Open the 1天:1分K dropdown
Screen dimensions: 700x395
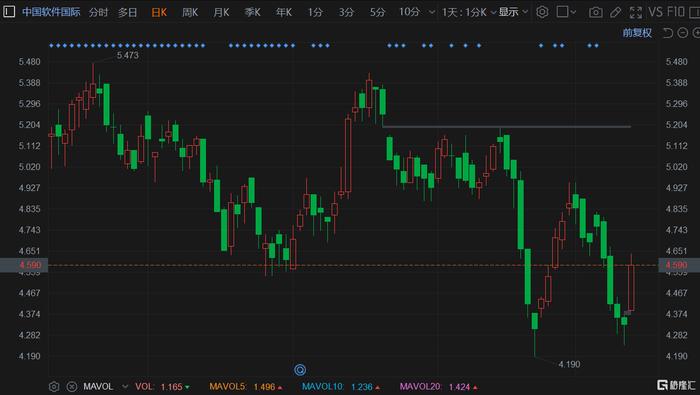pos(469,12)
